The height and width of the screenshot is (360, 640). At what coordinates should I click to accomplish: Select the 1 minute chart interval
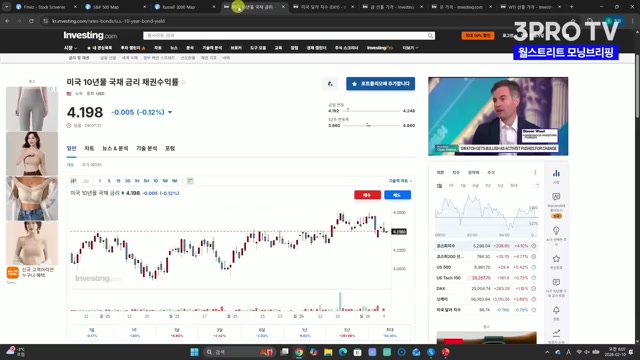click(x=100, y=181)
